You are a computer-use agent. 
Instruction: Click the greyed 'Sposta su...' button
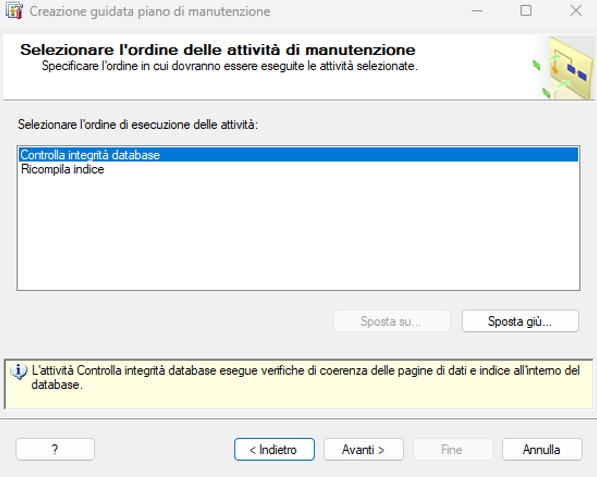(x=392, y=321)
